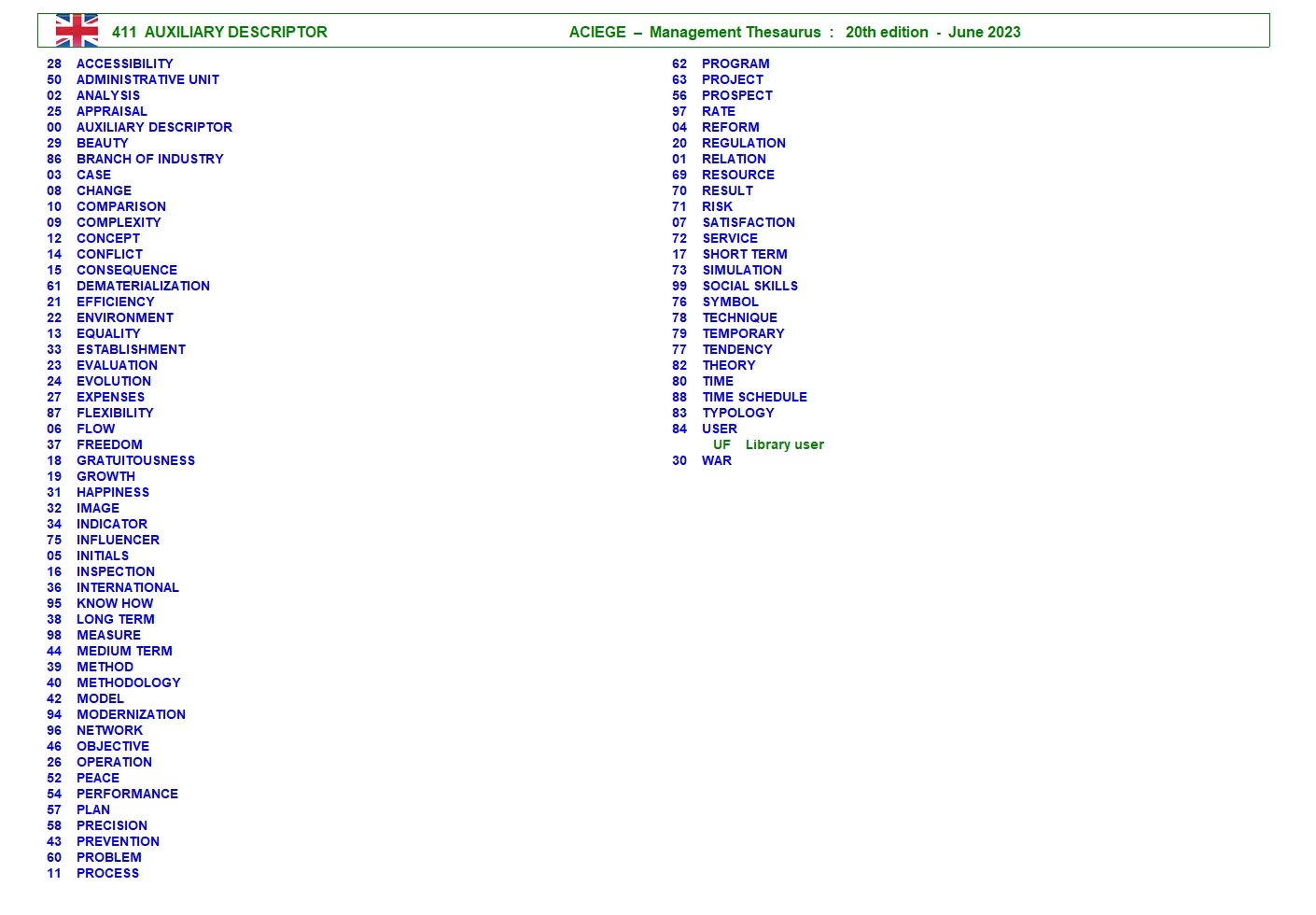Open the REGULATION entry
The image size is (1316, 915).
743,143
